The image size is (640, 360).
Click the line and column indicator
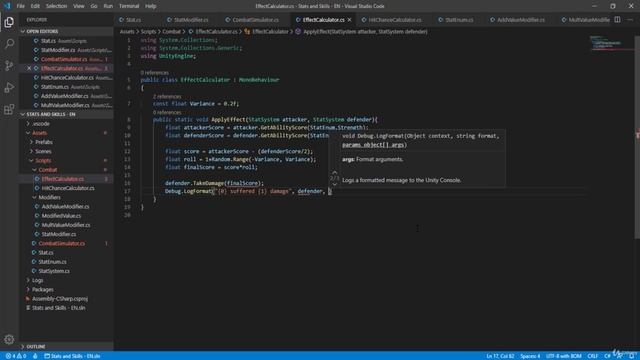tap(500, 356)
